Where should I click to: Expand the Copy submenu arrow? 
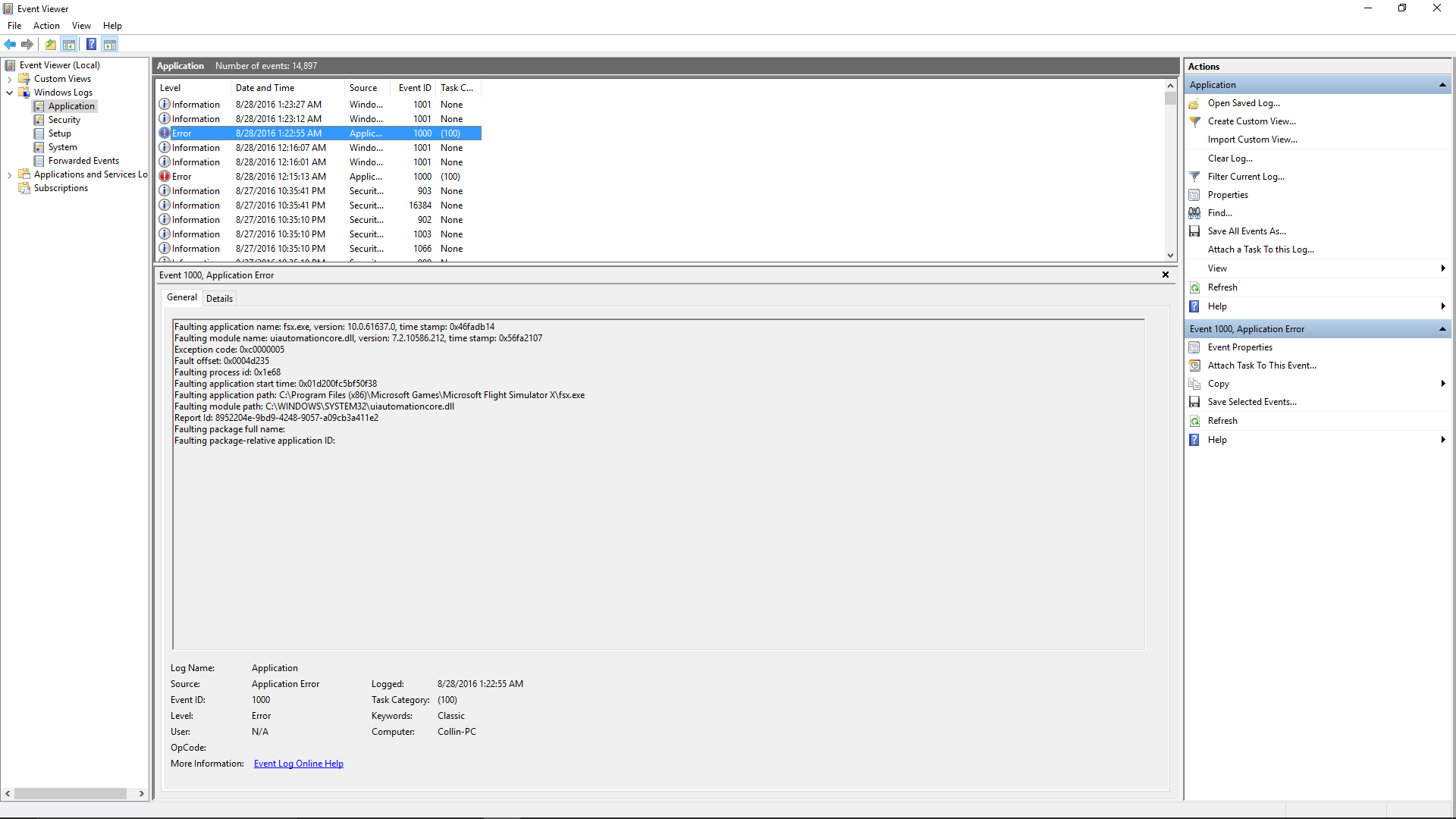(1442, 384)
